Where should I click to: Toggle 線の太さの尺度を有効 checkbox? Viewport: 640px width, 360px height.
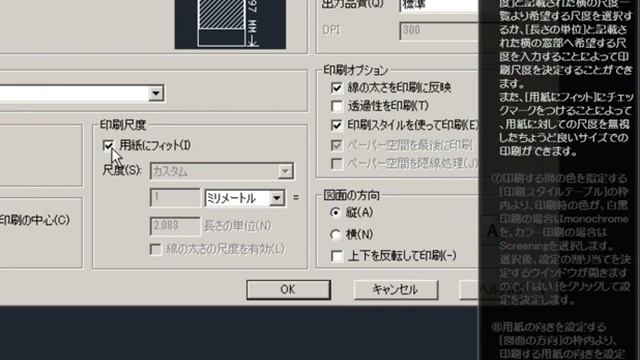click(156, 249)
